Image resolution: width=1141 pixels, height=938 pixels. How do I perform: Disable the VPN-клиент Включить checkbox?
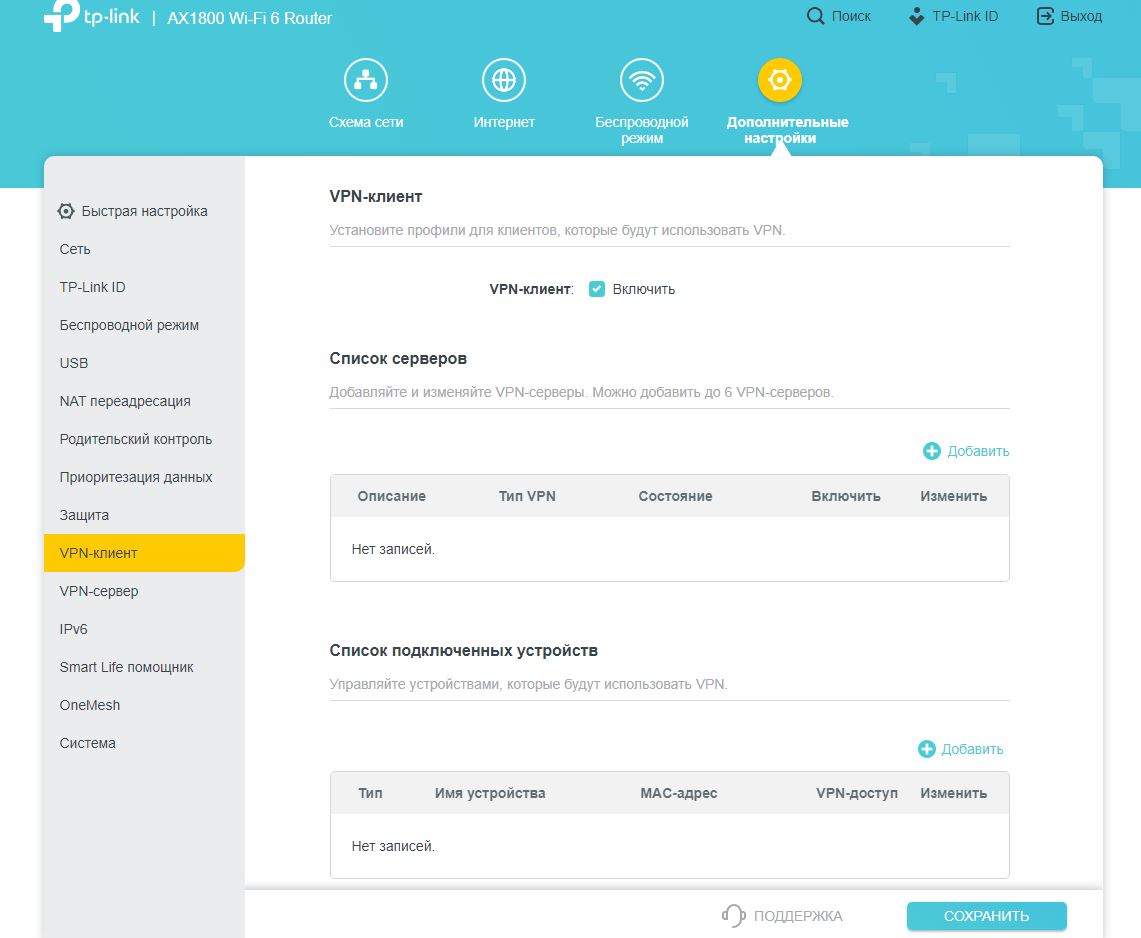point(597,289)
